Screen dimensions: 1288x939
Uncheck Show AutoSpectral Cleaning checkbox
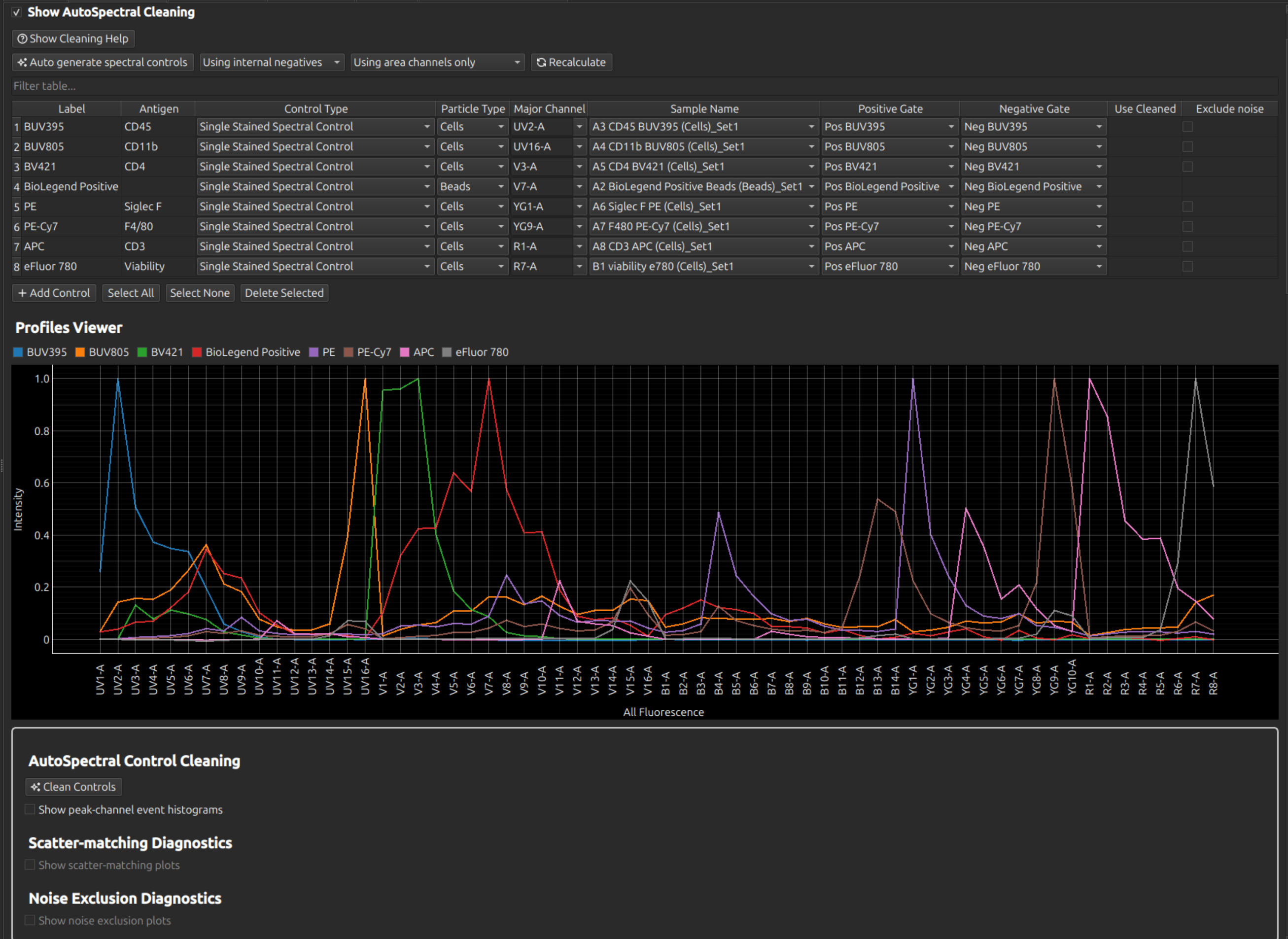click(x=16, y=12)
